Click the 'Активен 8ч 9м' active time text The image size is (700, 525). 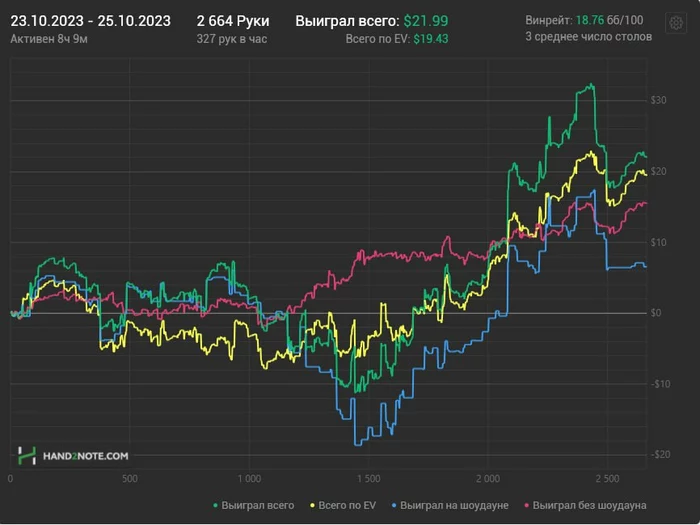click(x=49, y=39)
